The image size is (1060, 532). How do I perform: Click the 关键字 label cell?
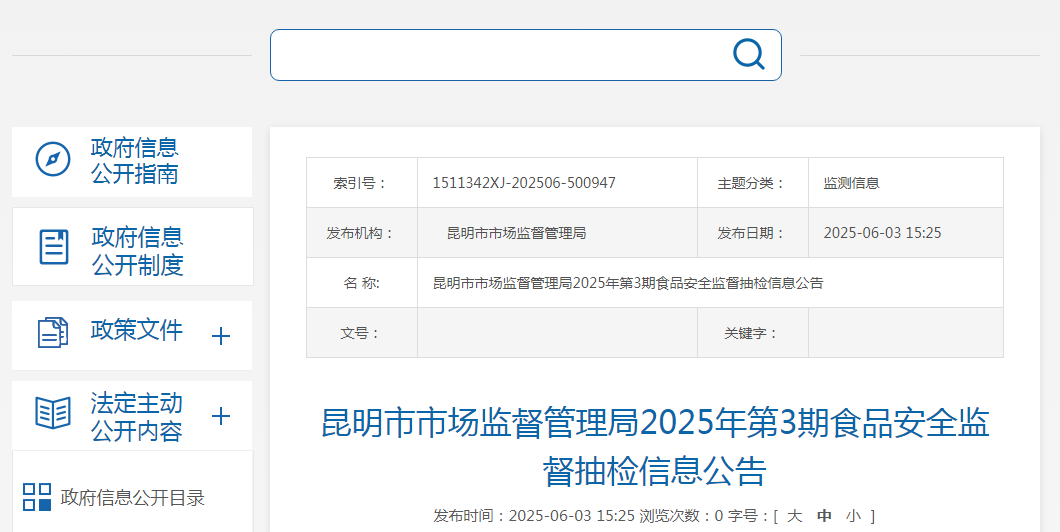pyautogui.click(x=753, y=333)
